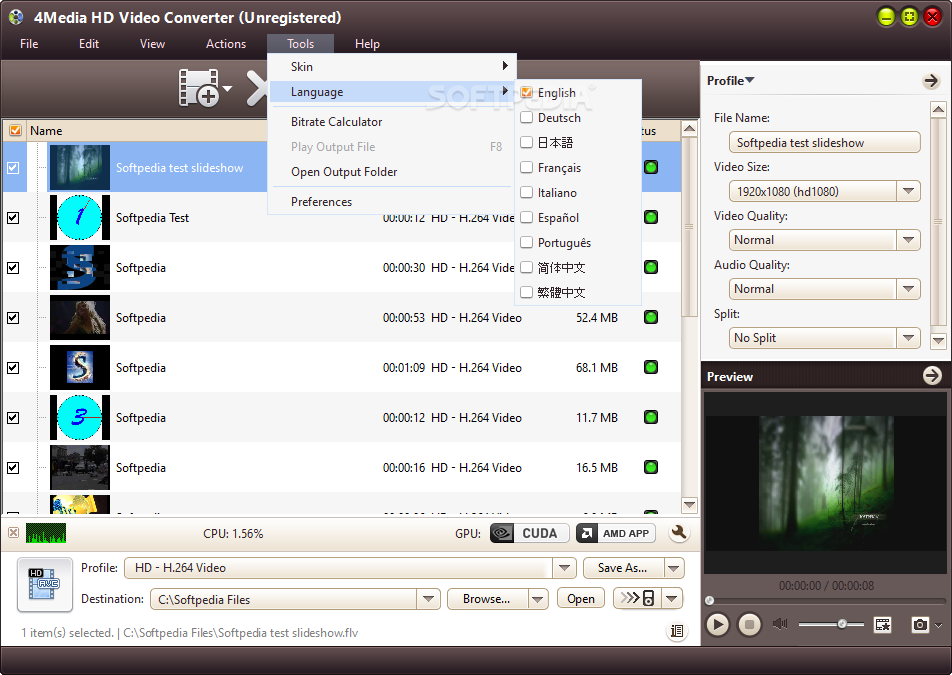Play the preview video
This screenshot has height=675, width=952.
coord(717,624)
